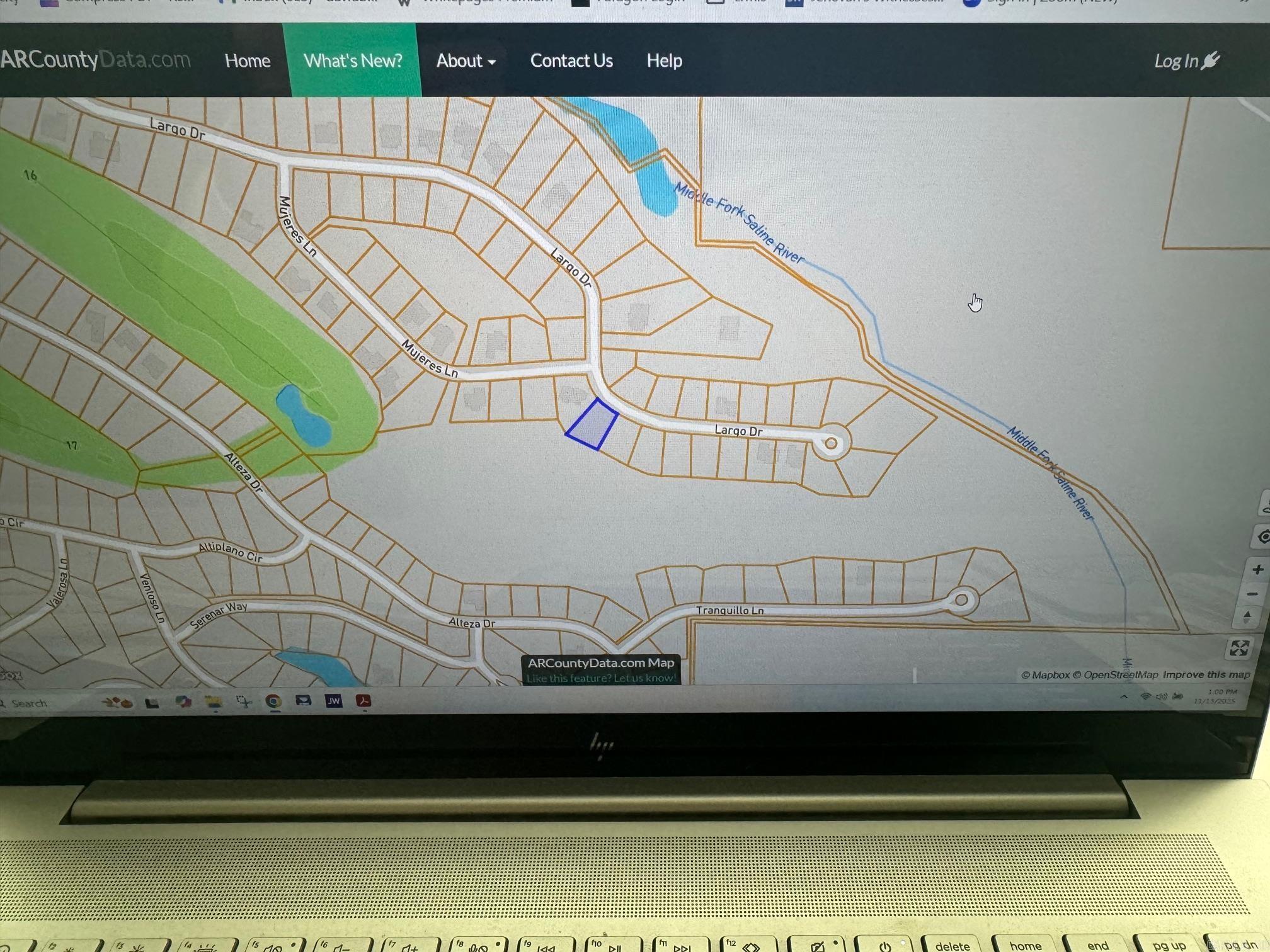The height and width of the screenshot is (952, 1270).
Task: Open Adobe Acrobat from the taskbar
Action: pyautogui.click(x=363, y=701)
